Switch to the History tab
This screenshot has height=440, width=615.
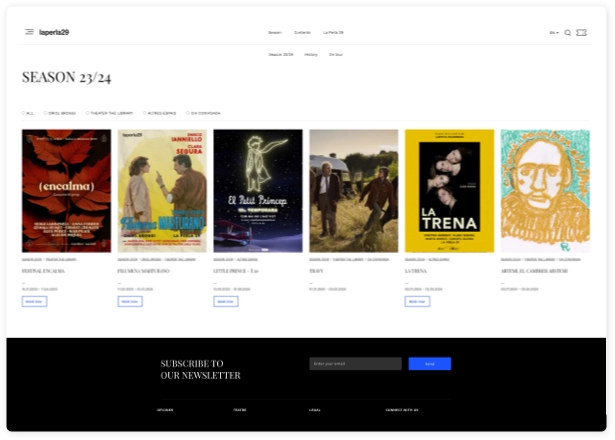pyautogui.click(x=311, y=55)
